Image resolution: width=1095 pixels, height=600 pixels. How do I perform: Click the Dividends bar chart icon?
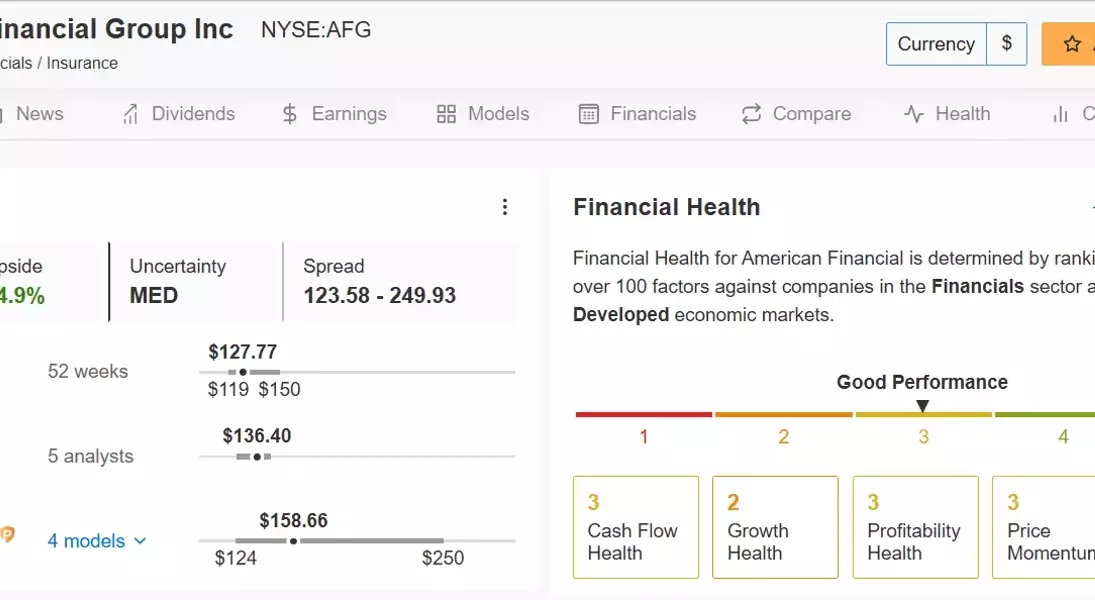point(130,114)
